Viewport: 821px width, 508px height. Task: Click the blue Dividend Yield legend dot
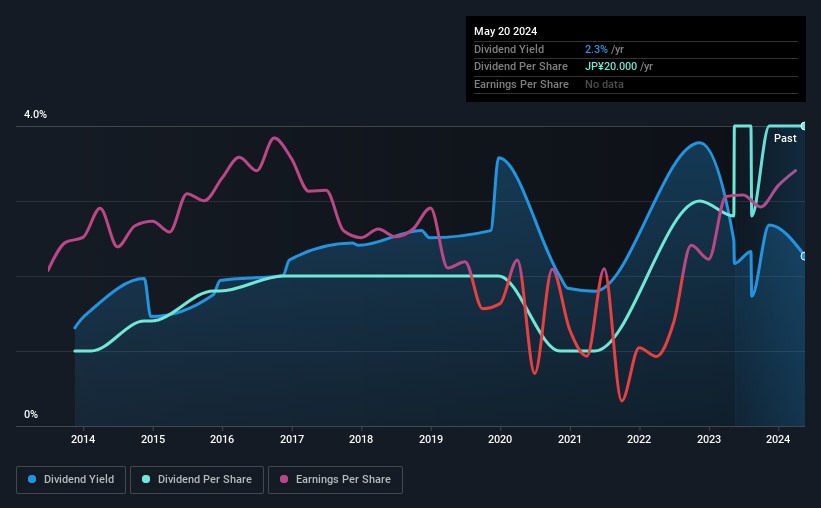point(32,479)
